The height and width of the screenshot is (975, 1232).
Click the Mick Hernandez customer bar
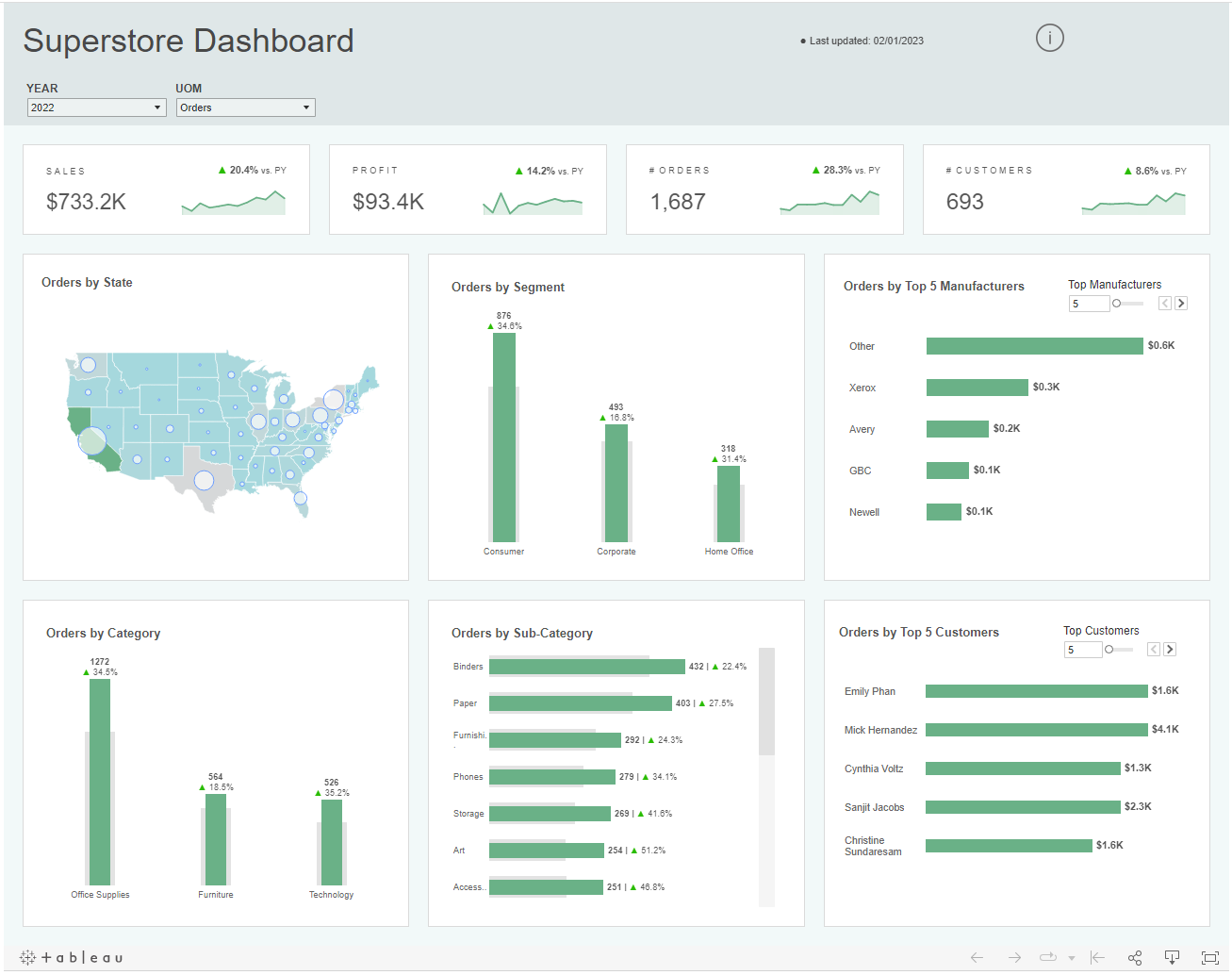coord(1037,730)
